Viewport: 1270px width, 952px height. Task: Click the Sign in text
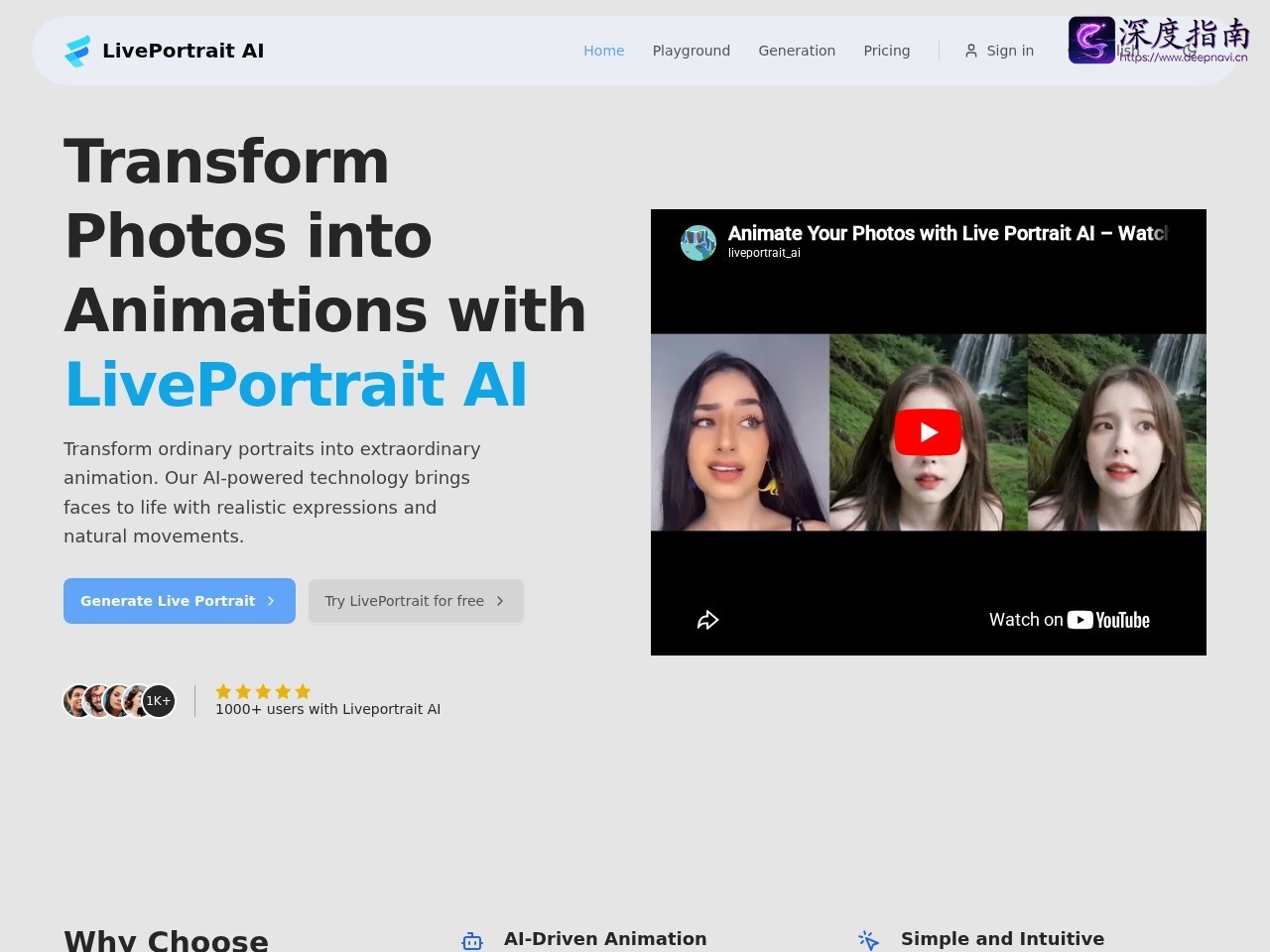point(1010,51)
